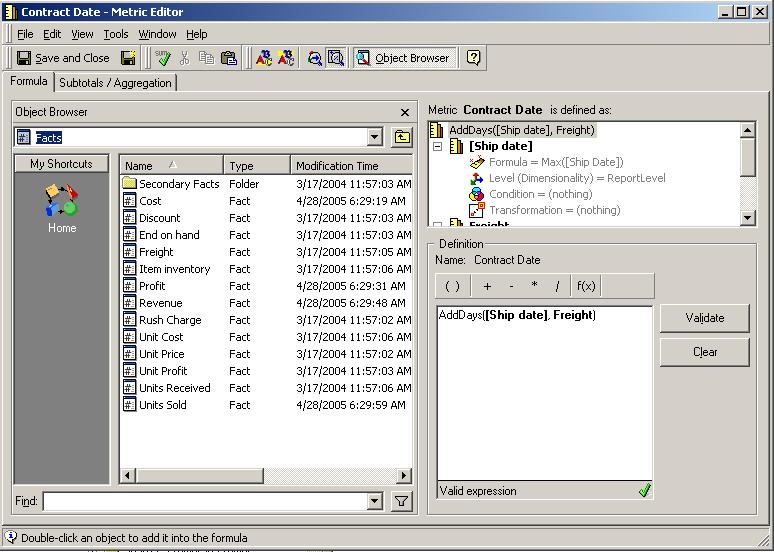Open the Secondary Facts folder
Image resolution: width=774 pixels, height=552 pixels.
click(x=178, y=184)
